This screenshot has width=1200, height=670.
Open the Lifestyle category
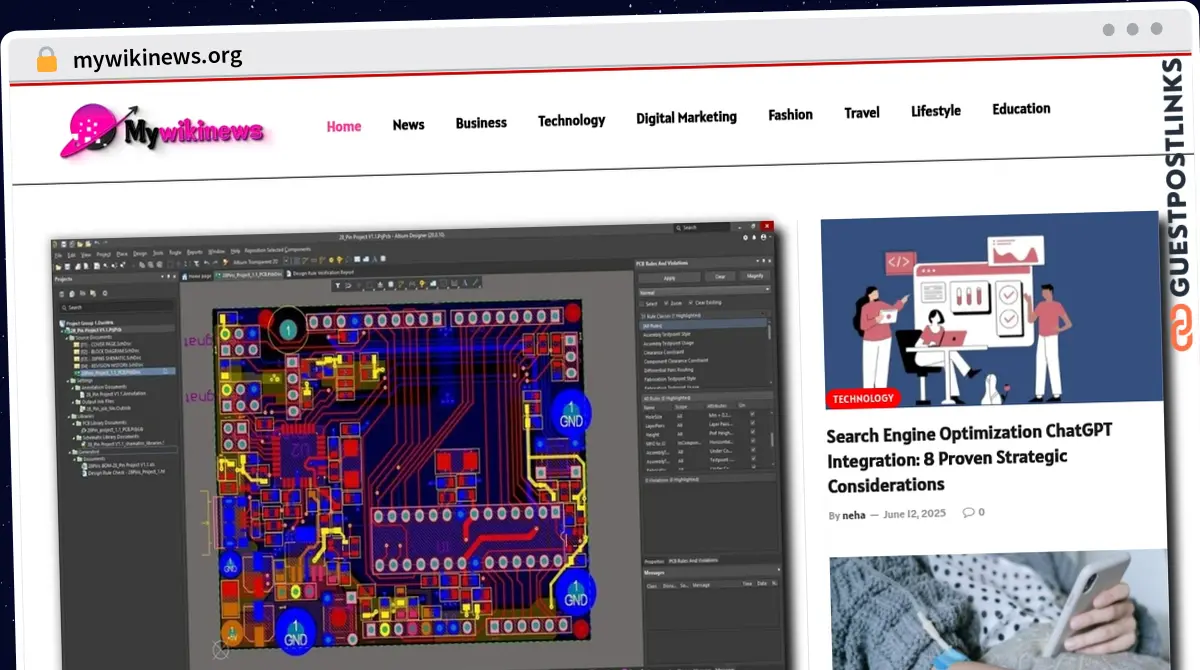[x=935, y=111]
